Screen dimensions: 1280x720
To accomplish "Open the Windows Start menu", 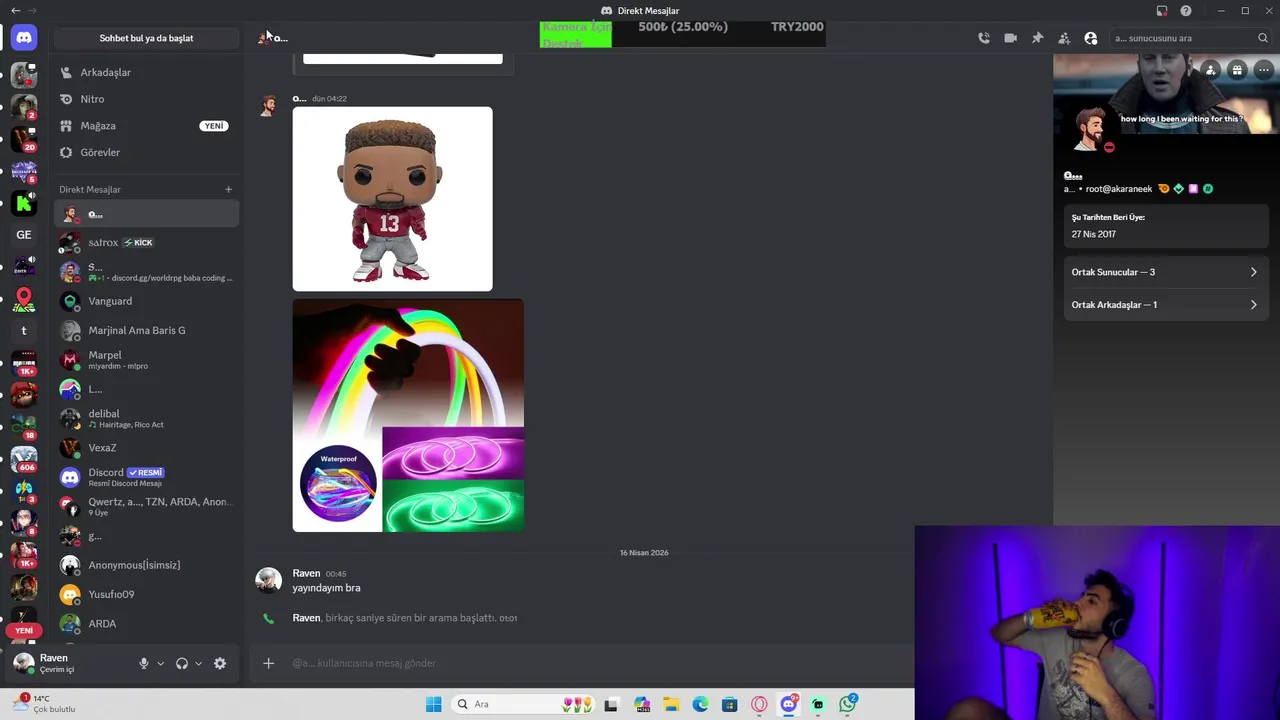I will coord(433,704).
